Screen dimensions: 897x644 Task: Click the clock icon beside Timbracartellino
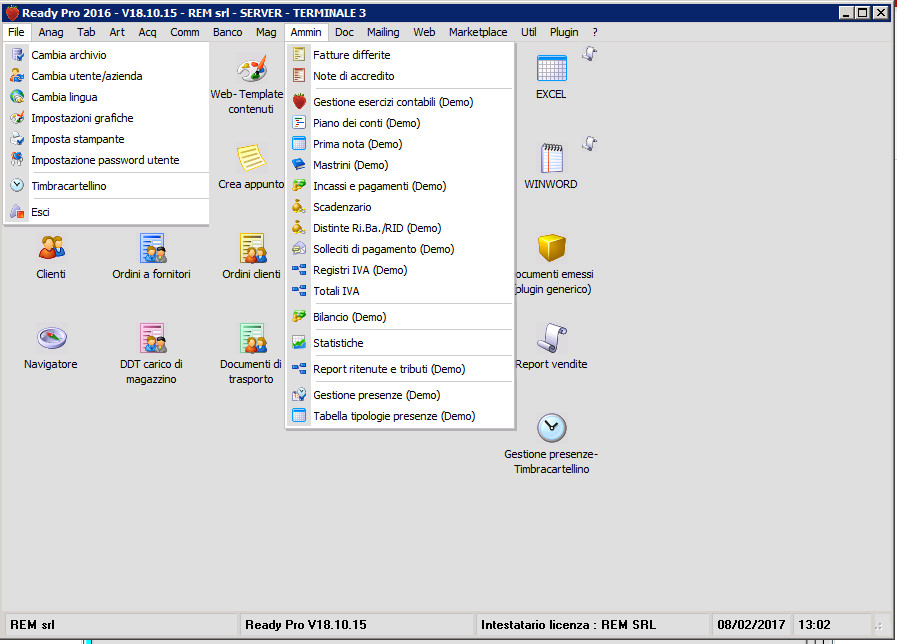[17, 185]
